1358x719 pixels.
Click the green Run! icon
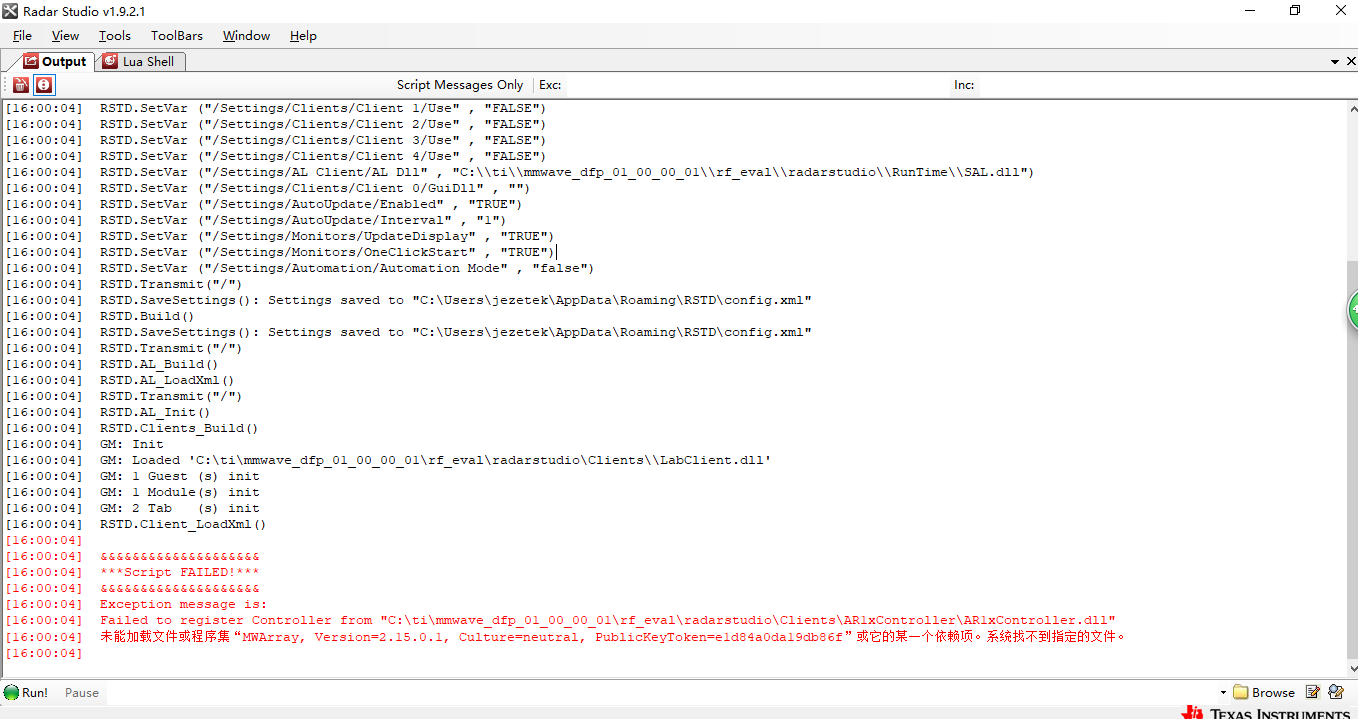coord(11,692)
